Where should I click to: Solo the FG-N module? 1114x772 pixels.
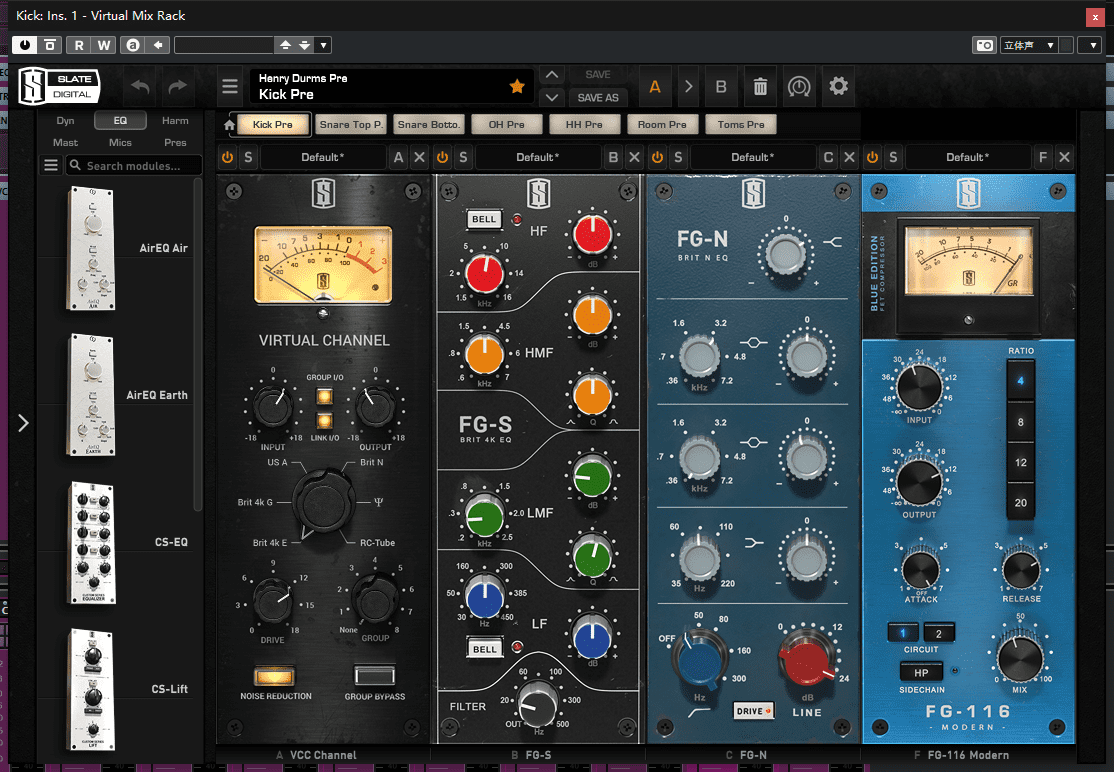(x=678, y=158)
